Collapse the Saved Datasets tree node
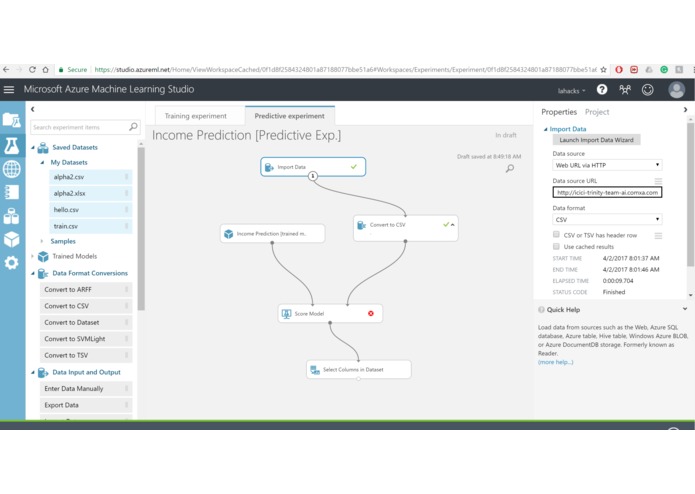Viewport: 695px width, 494px height. coord(33,148)
